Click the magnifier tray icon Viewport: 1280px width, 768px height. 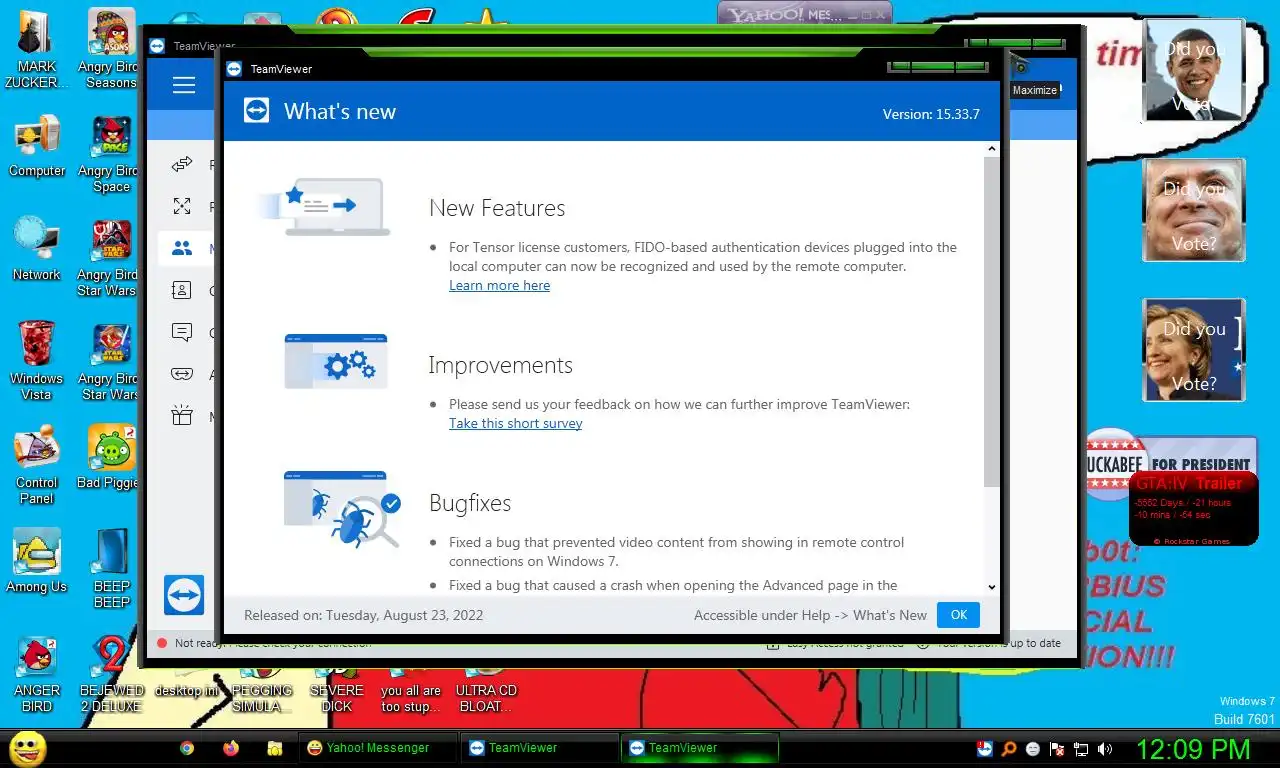pyautogui.click(x=1009, y=749)
